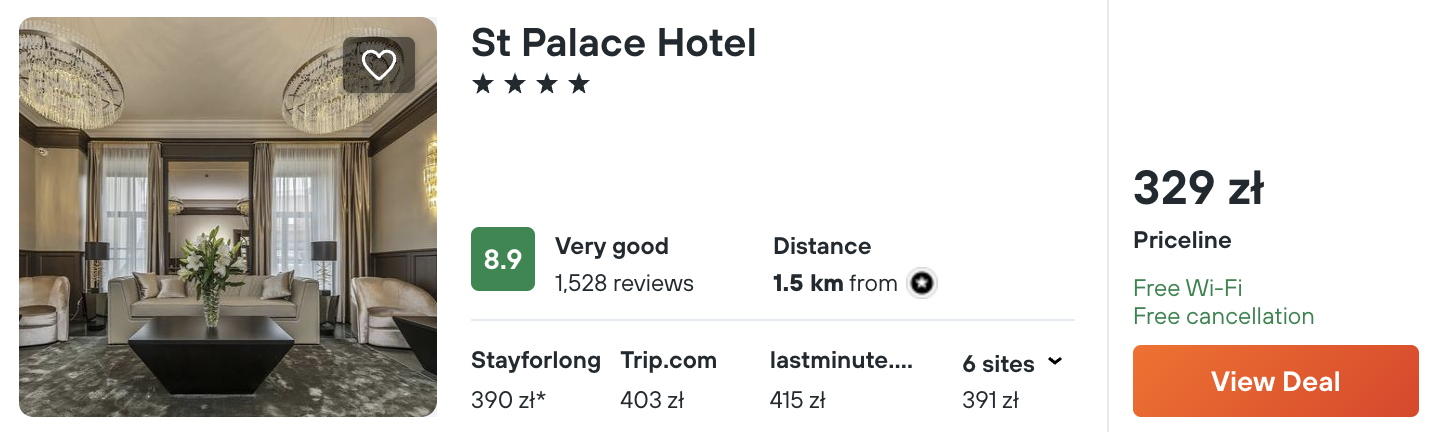Save hotel with the heart icon
The width and height of the screenshot is (1432, 432).
click(x=379, y=65)
